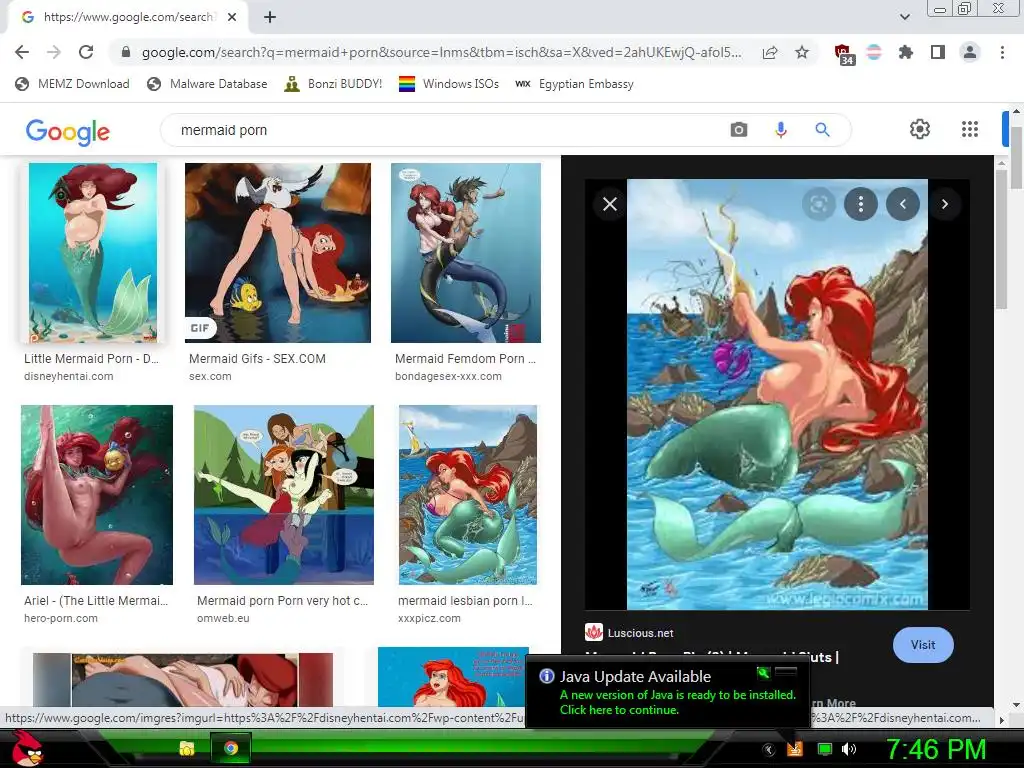The image size is (1024, 768).
Task: Open the Malware Database bookmark
Action: pyautogui.click(x=207, y=84)
